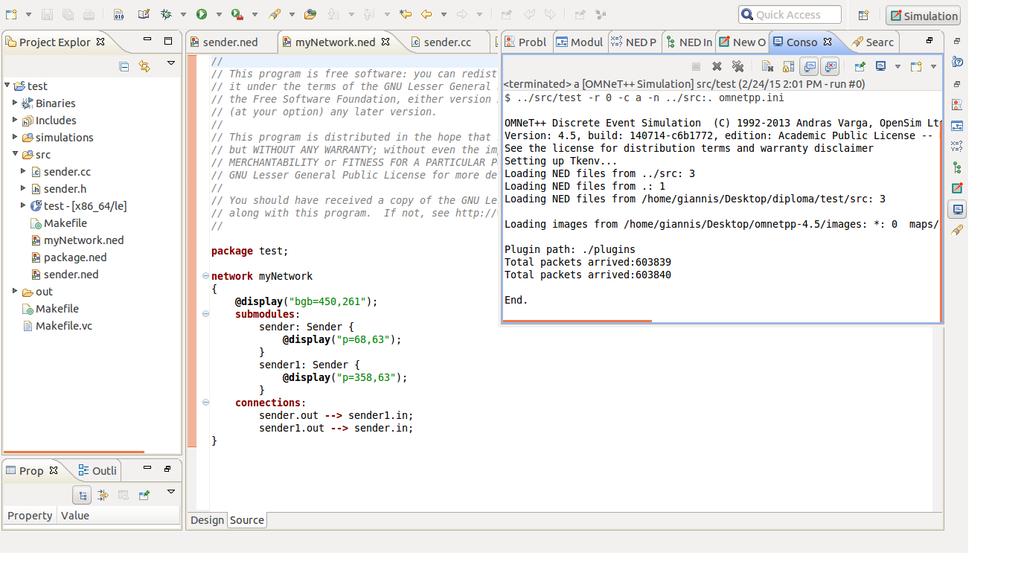This screenshot has height=570, width=1024.
Task: Toggle Show Console When Standard Out Changes
Action: click(x=809, y=66)
